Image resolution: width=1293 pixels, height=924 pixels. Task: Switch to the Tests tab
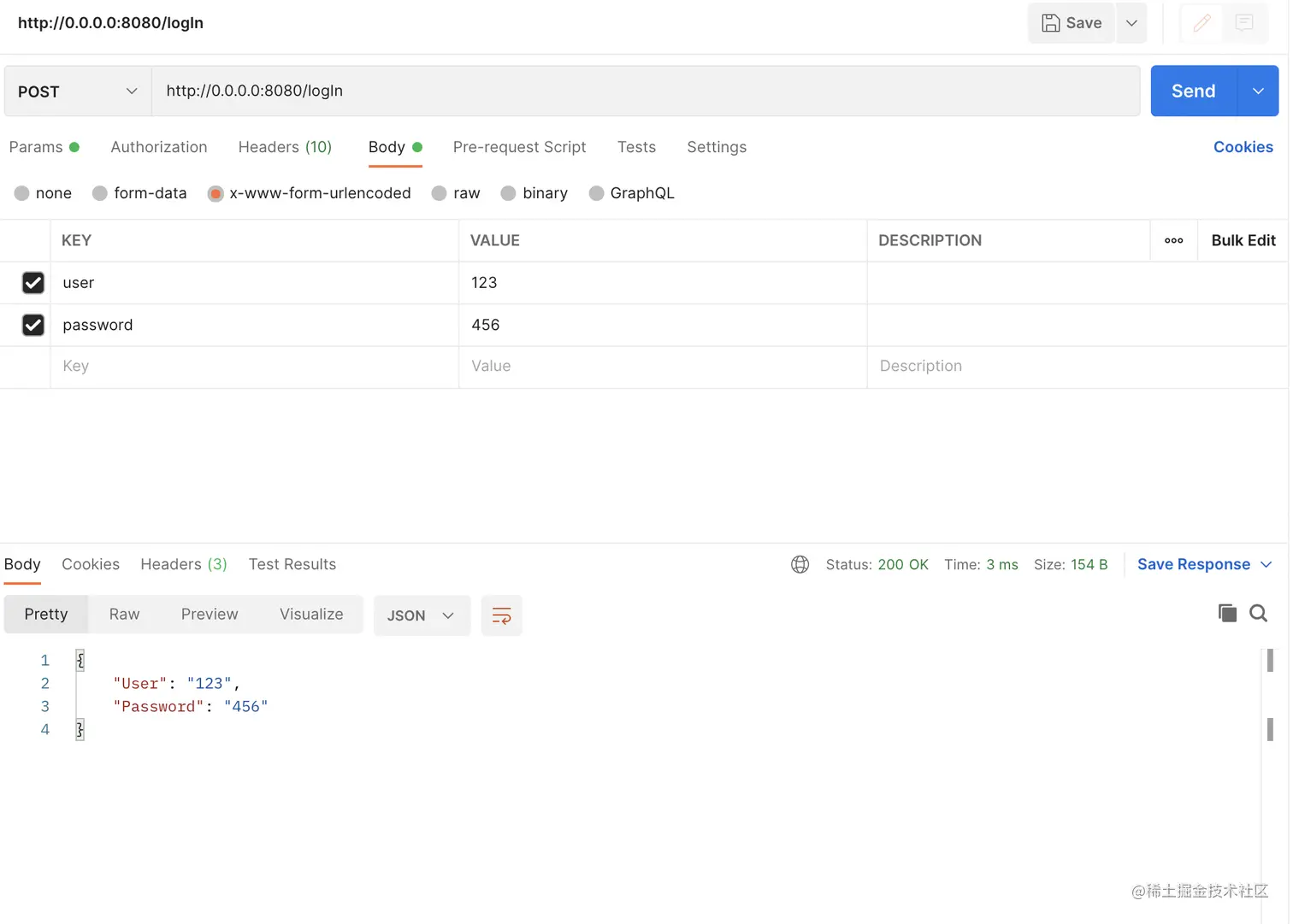coord(636,147)
